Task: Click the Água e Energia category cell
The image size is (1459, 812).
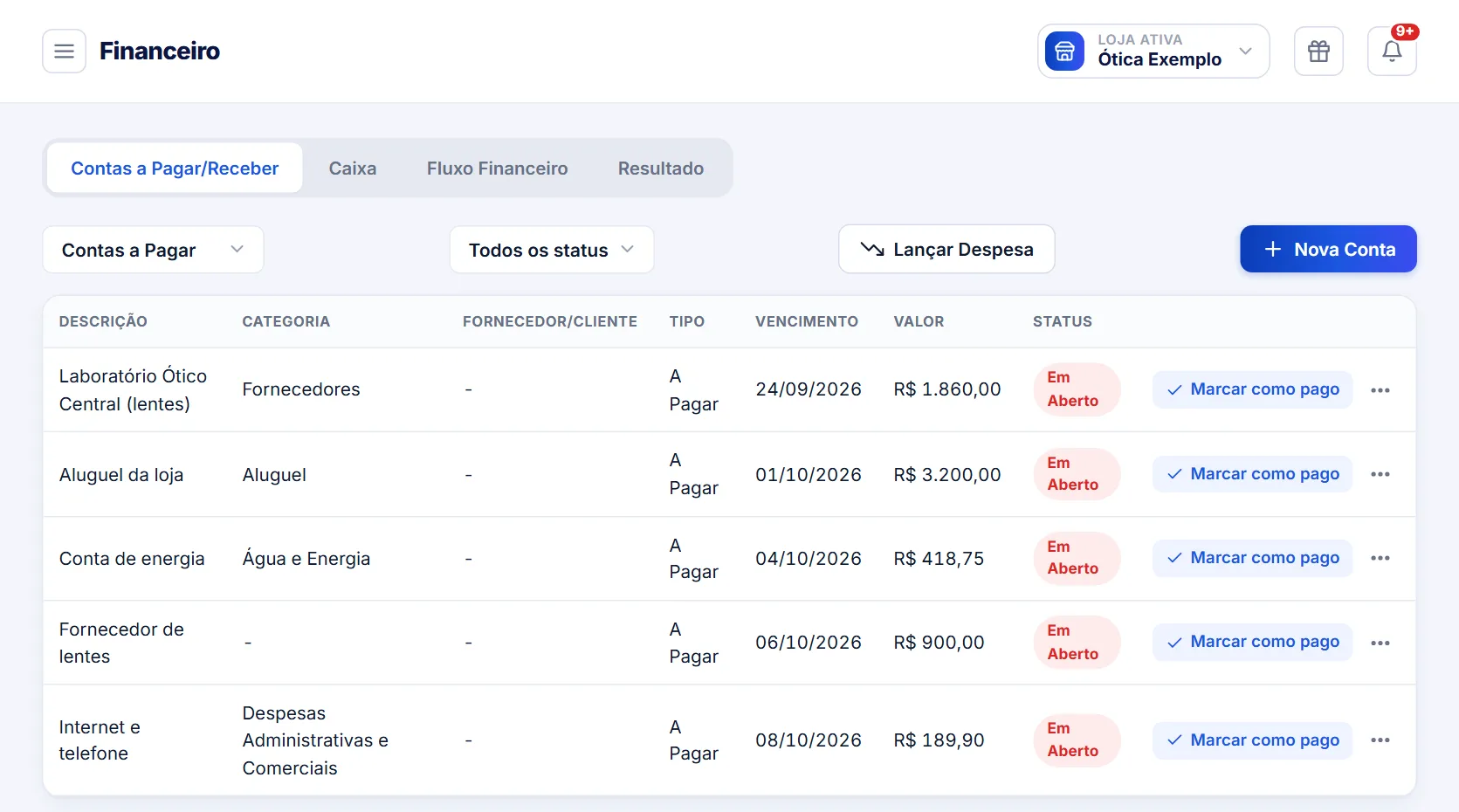Action: coord(306,559)
